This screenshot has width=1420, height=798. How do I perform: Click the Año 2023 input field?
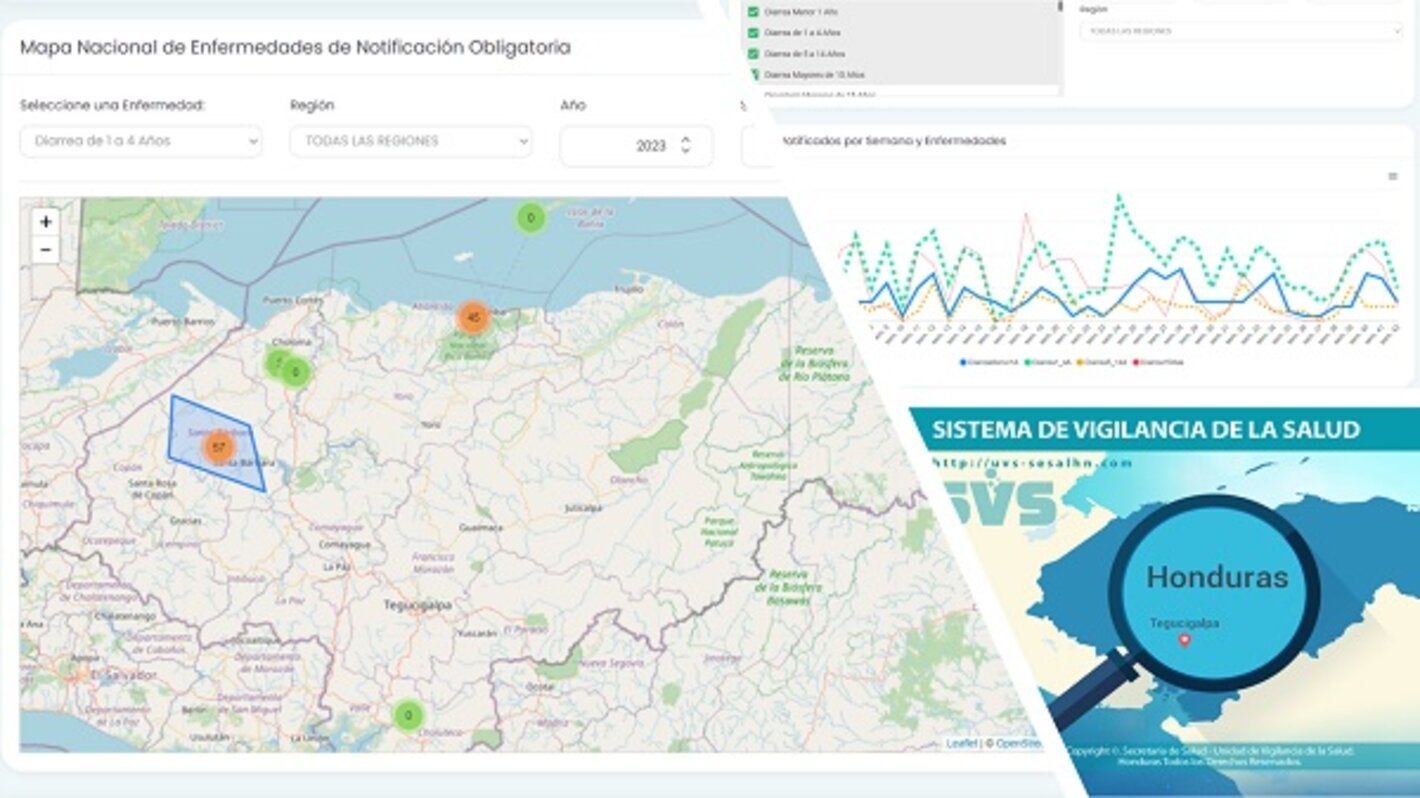pos(625,146)
